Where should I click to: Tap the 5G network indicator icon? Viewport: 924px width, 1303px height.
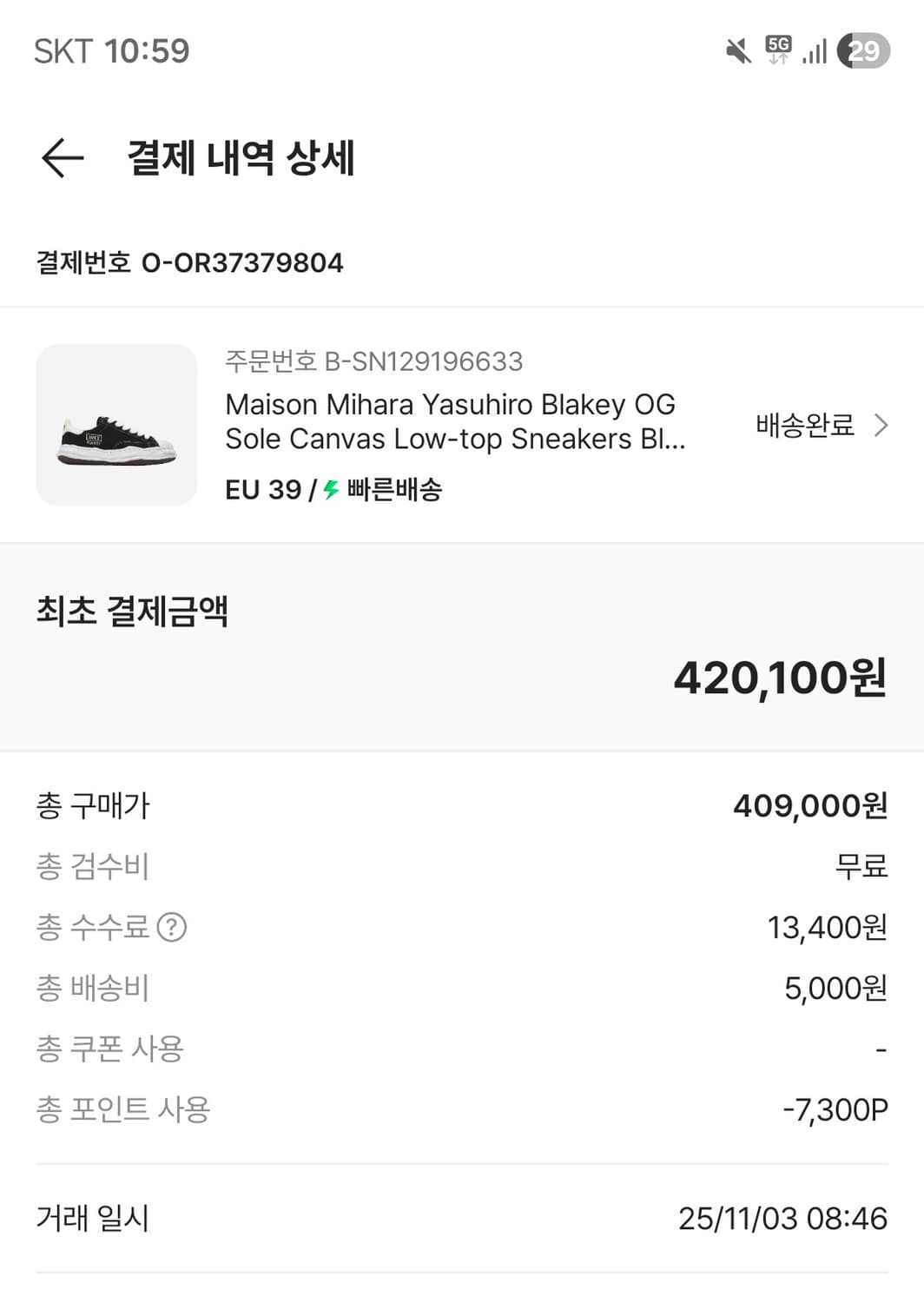click(778, 50)
